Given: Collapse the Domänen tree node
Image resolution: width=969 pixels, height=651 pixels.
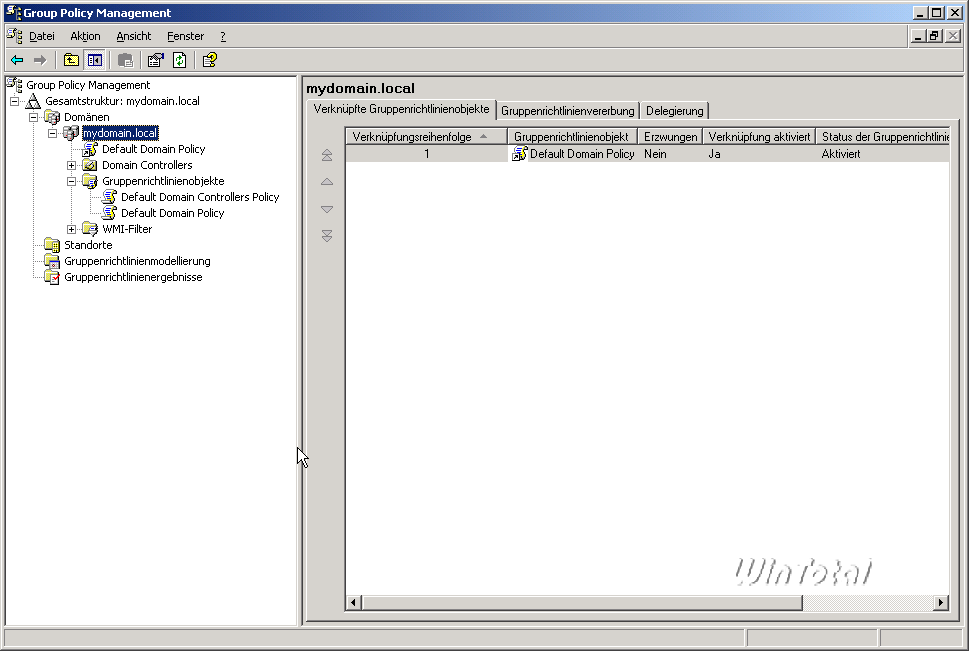Looking at the screenshot, I should coord(33,117).
